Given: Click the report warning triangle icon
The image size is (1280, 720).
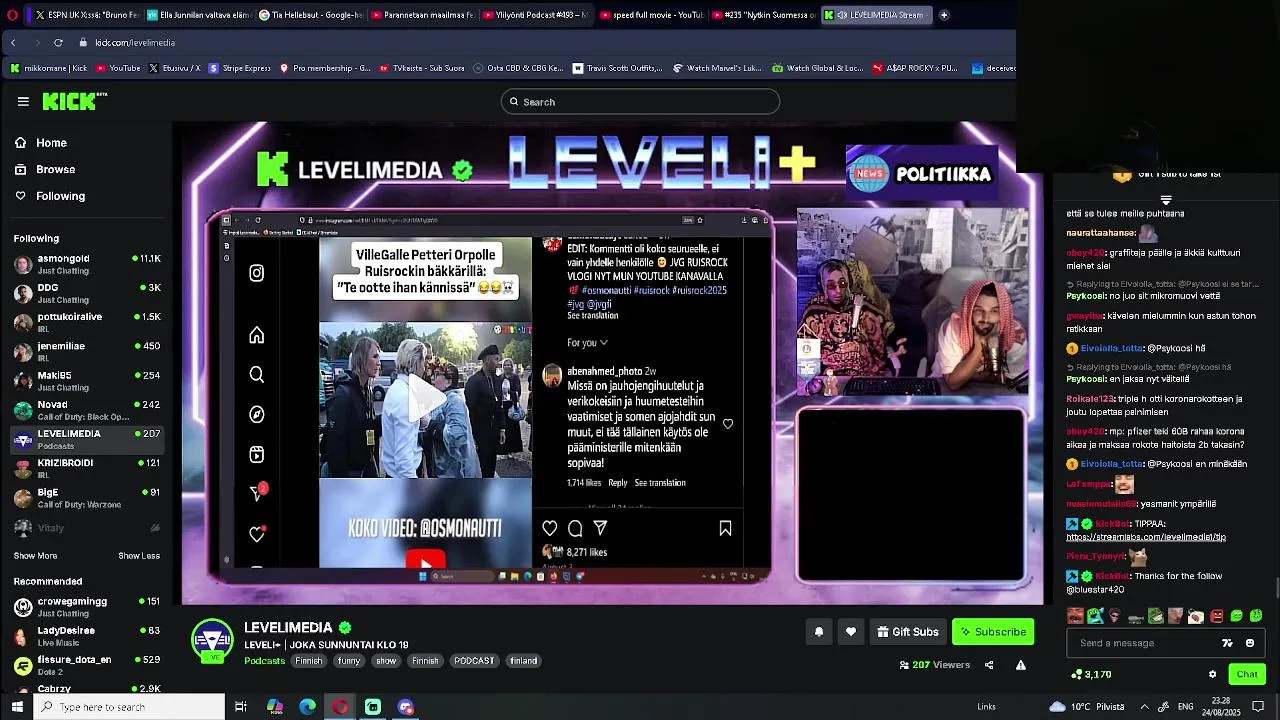Looking at the screenshot, I should pos(1021,665).
